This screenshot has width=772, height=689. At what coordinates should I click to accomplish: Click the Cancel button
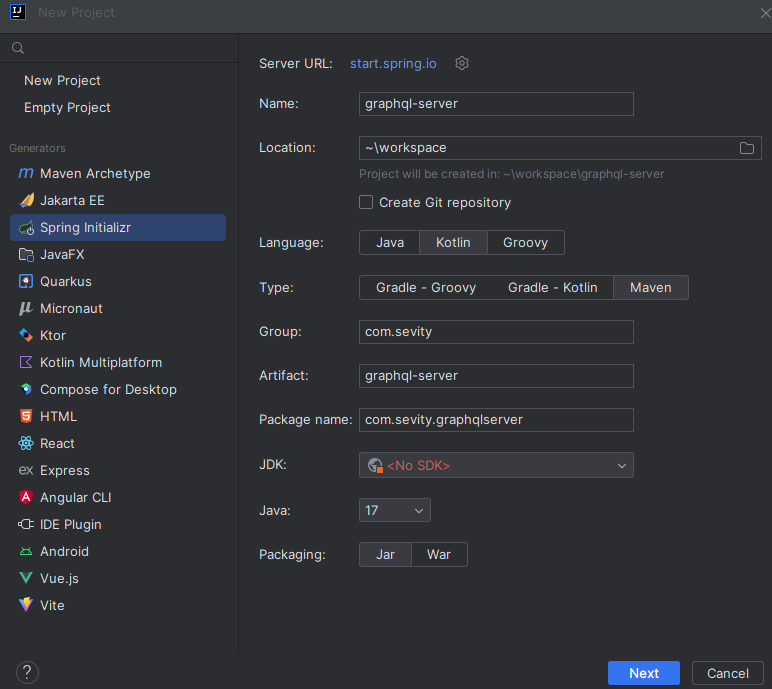[728, 673]
